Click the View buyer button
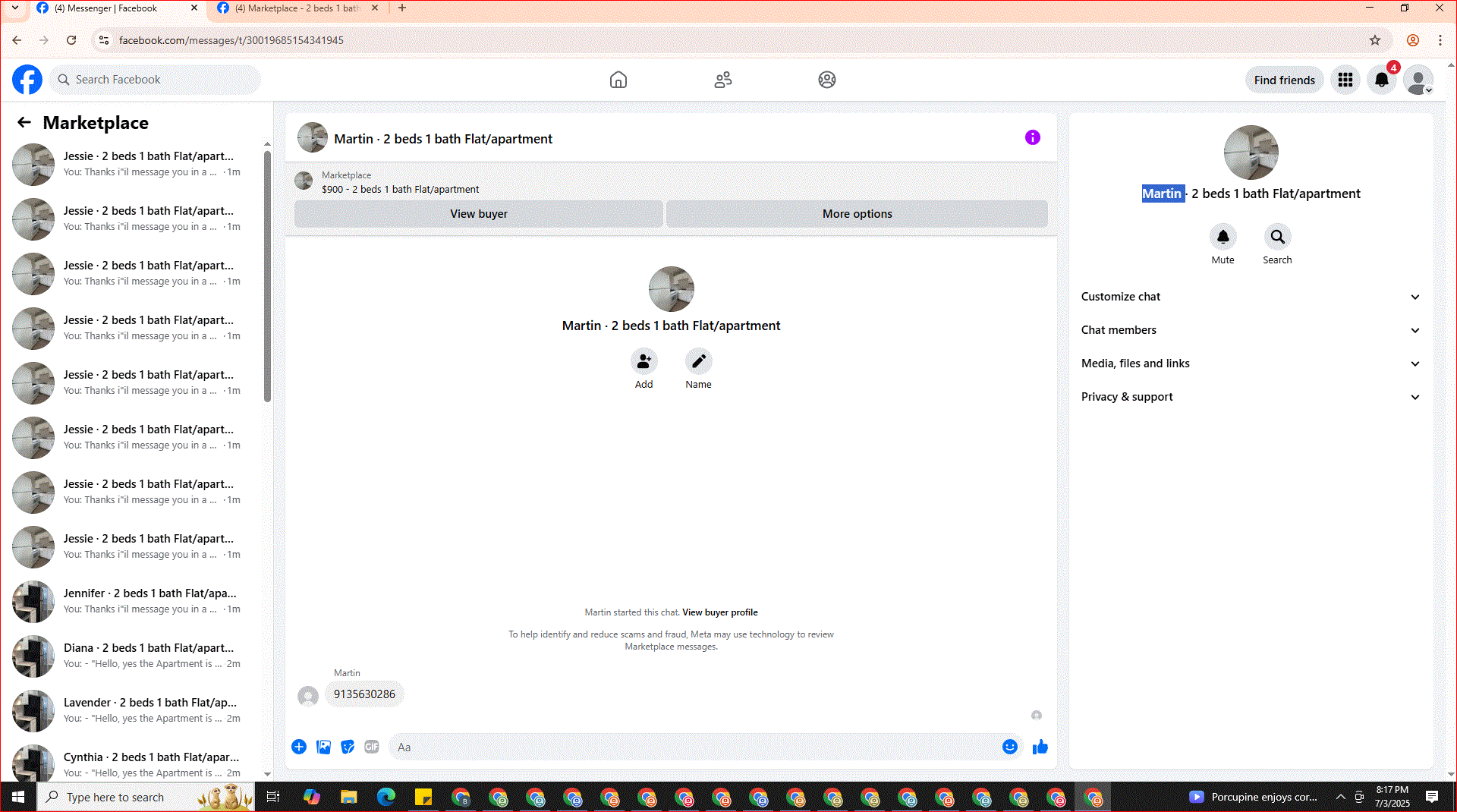Image resolution: width=1457 pixels, height=812 pixels. (x=479, y=214)
